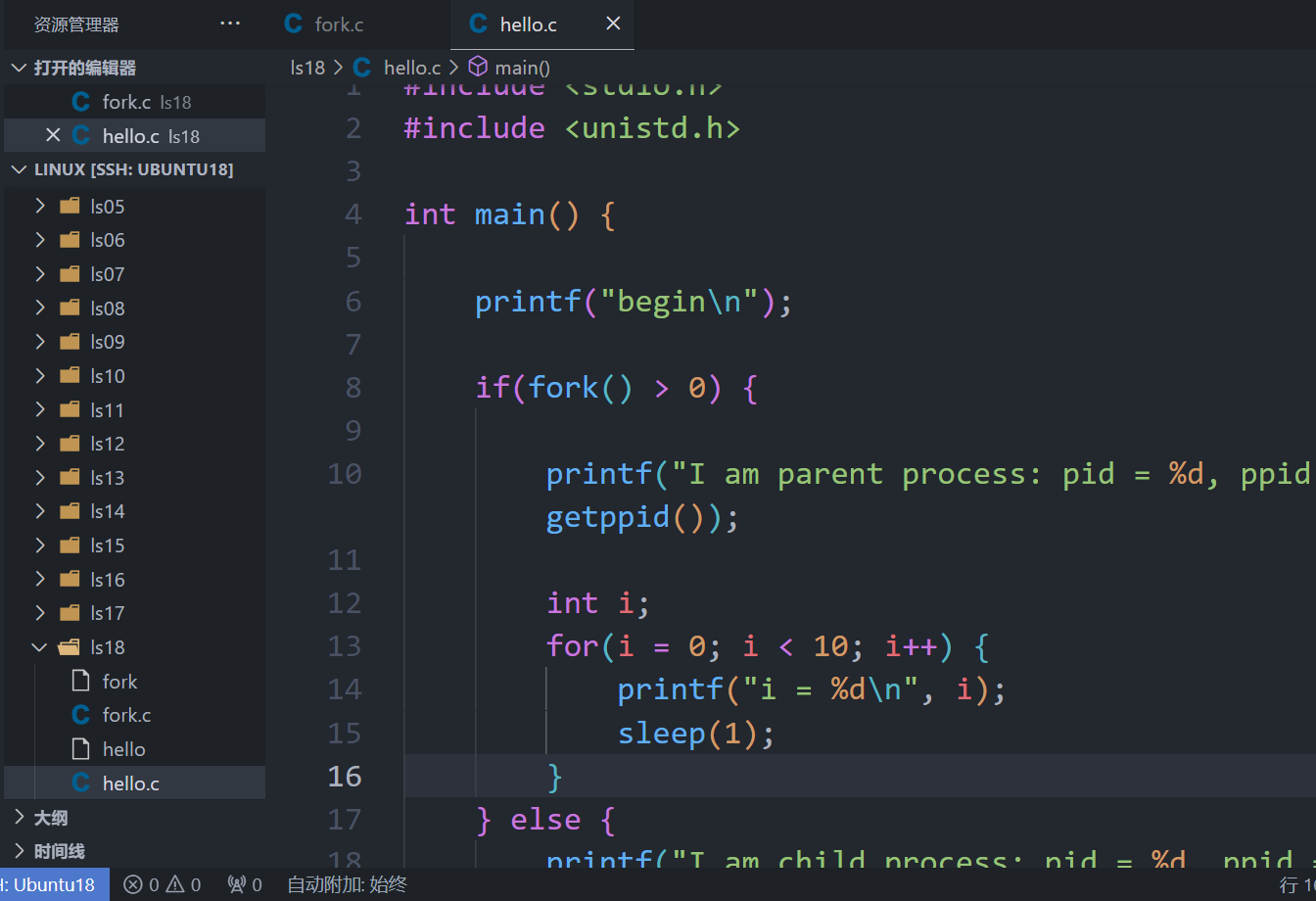The height and width of the screenshot is (901, 1316).
Task: Select hello.c in the ls18 folder
Action: pos(135,783)
